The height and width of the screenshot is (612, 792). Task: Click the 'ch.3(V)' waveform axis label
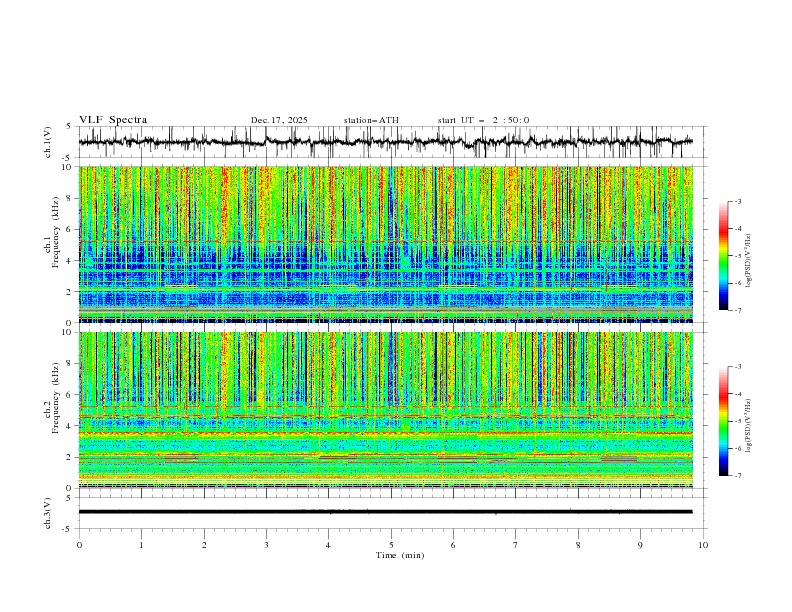[x=48, y=513]
